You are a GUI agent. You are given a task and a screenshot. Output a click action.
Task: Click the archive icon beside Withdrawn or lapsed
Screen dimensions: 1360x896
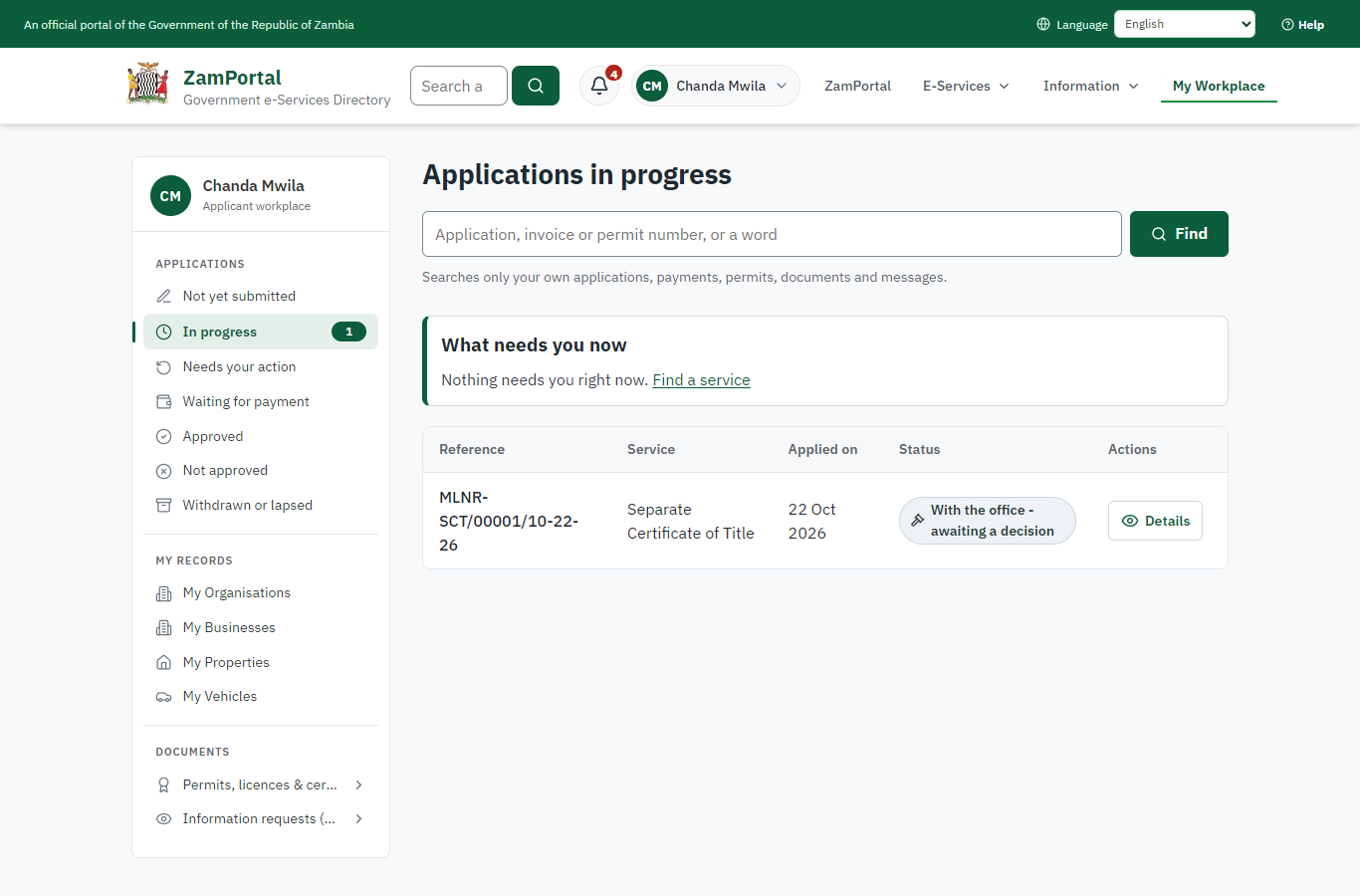pyautogui.click(x=164, y=505)
